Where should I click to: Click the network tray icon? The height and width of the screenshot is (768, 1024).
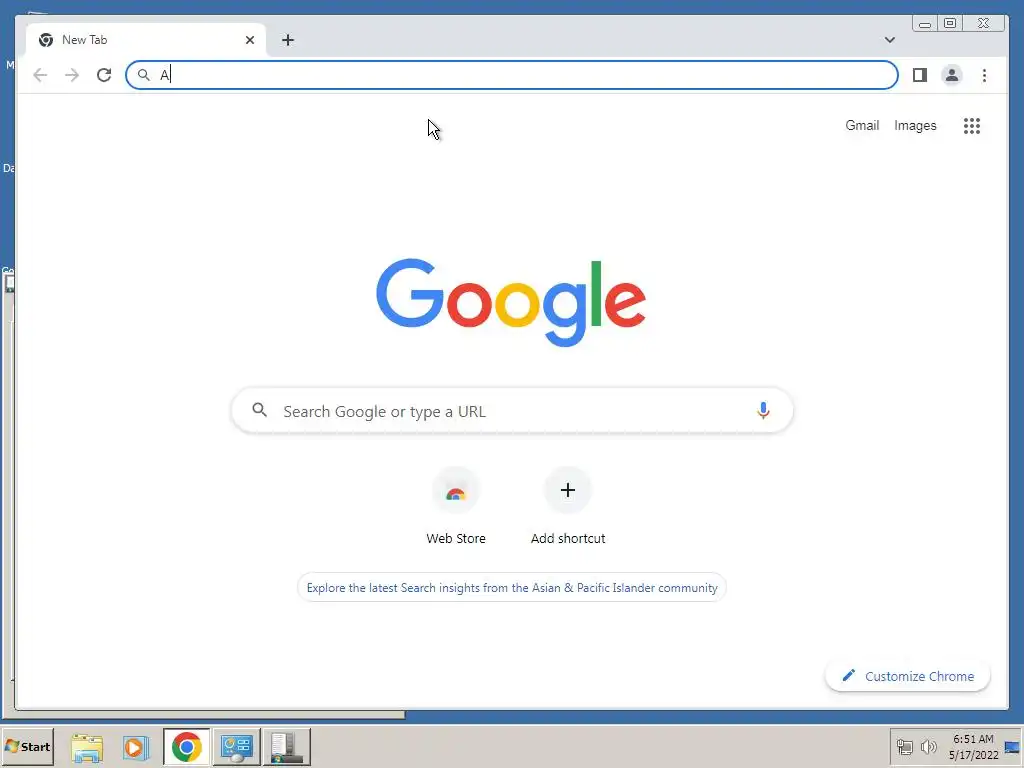coord(904,746)
